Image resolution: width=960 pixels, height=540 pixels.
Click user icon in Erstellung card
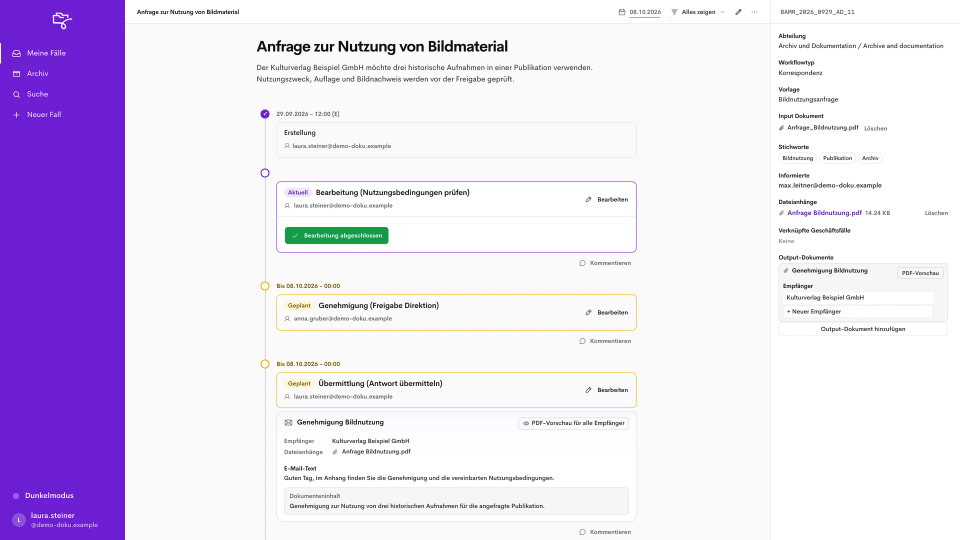(x=287, y=146)
